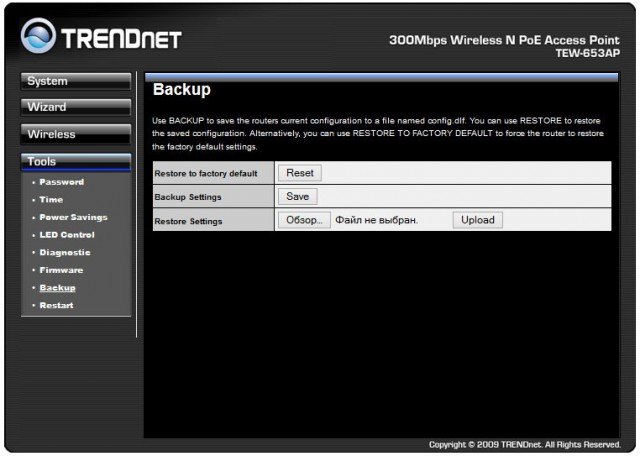Go to the Time settings page
Screen dimensions: 640x456
50,200
